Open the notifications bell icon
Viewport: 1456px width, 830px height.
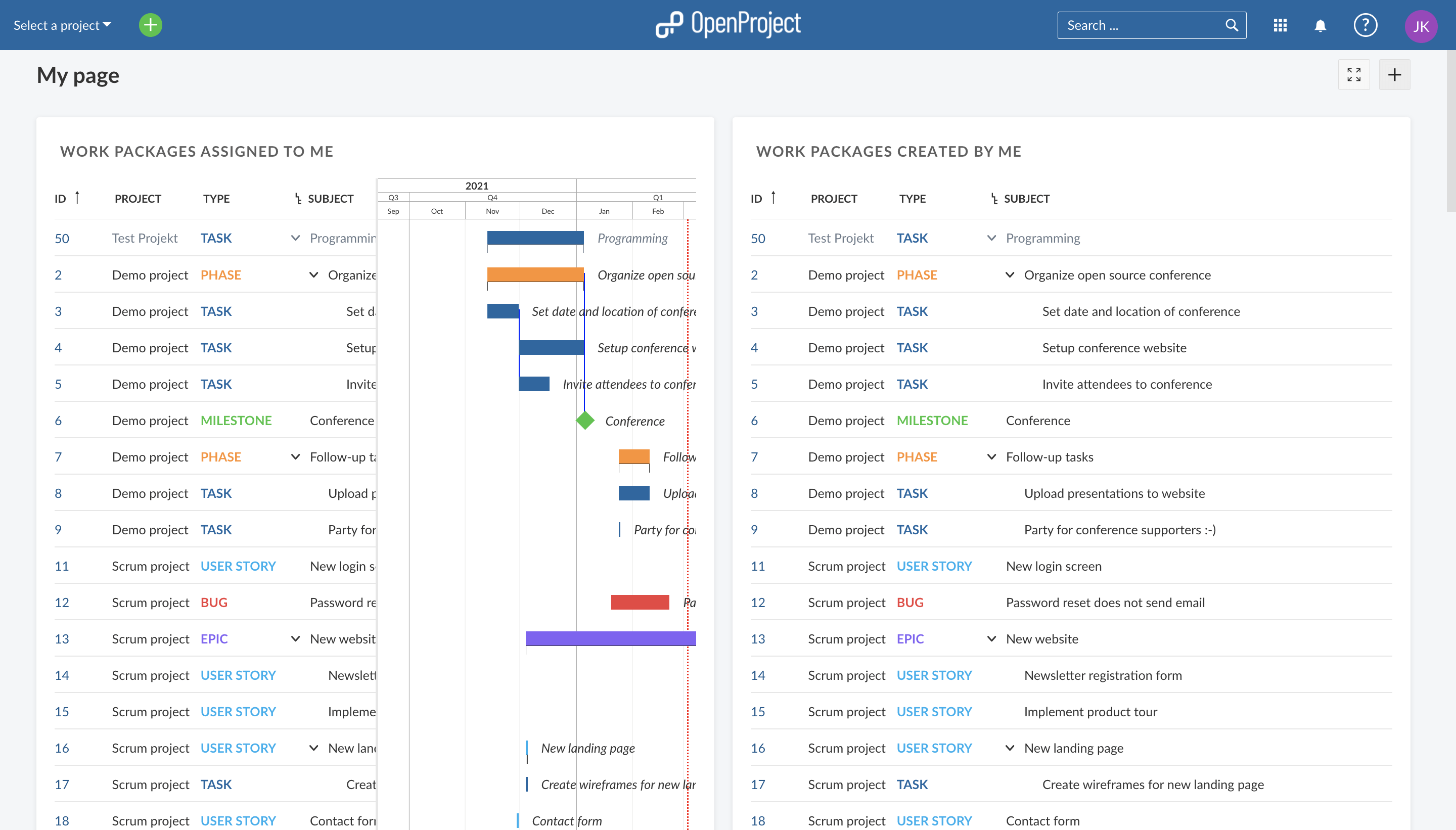click(x=1320, y=24)
